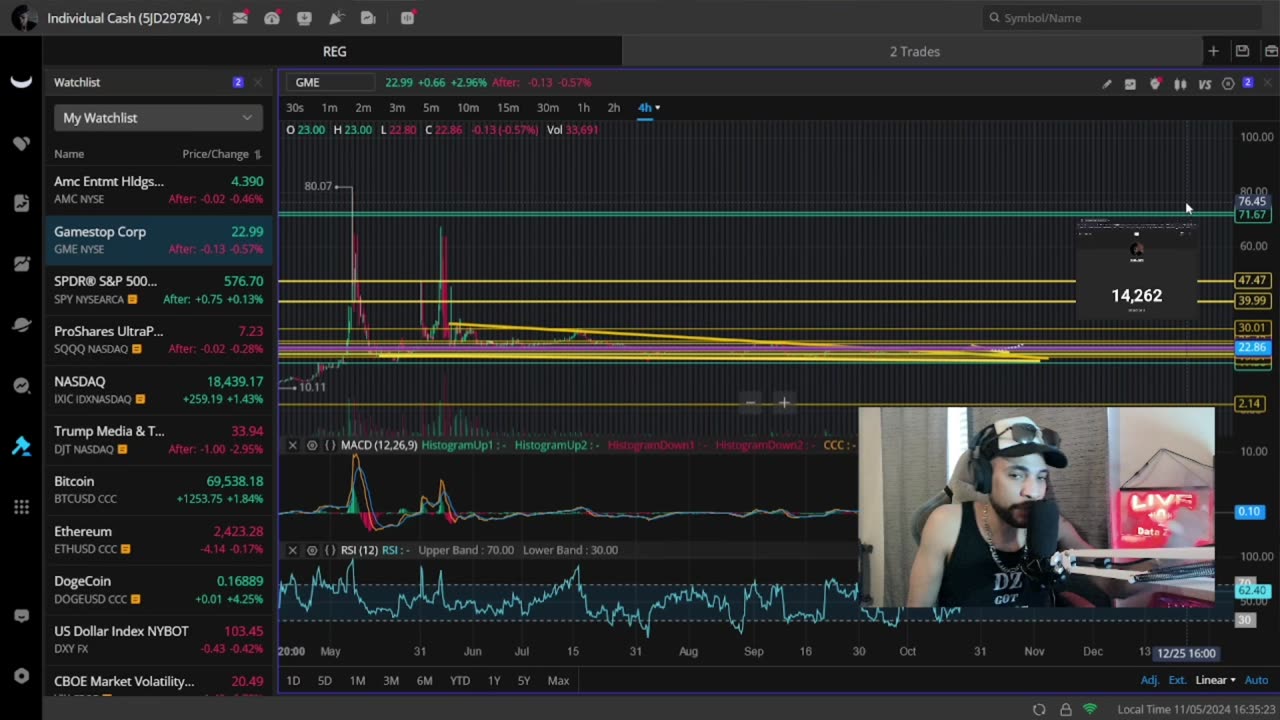This screenshot has height=720, width=1280.
Task: Click the user profile avatar
Action: pyautogui.click(x=24, y=18)
